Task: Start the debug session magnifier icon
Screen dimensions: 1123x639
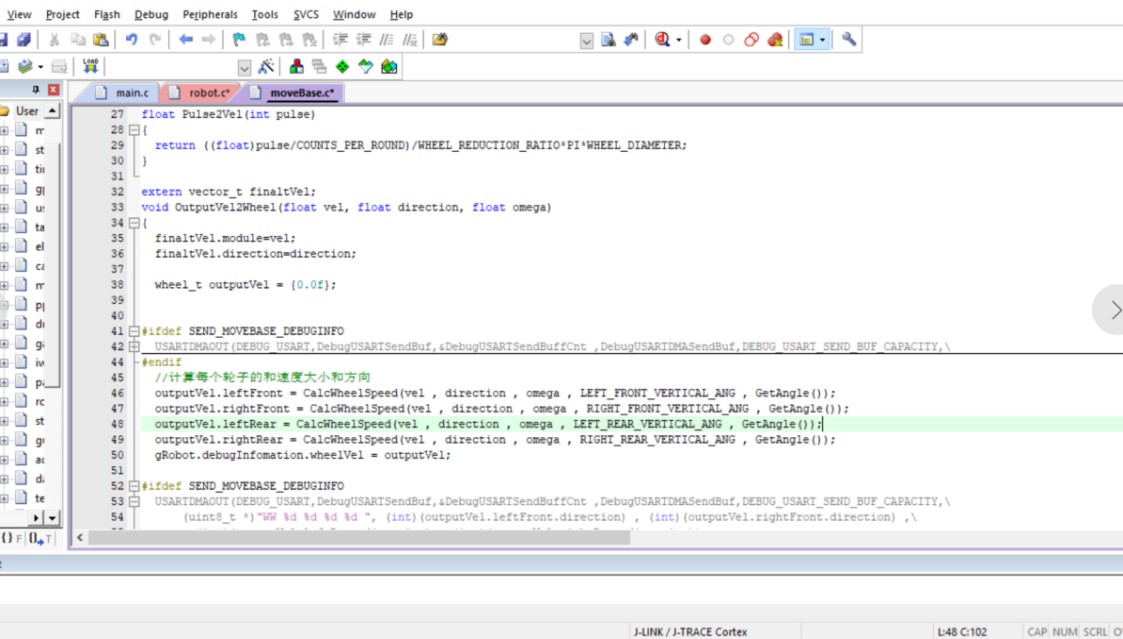Action: [x=662, y=40]
